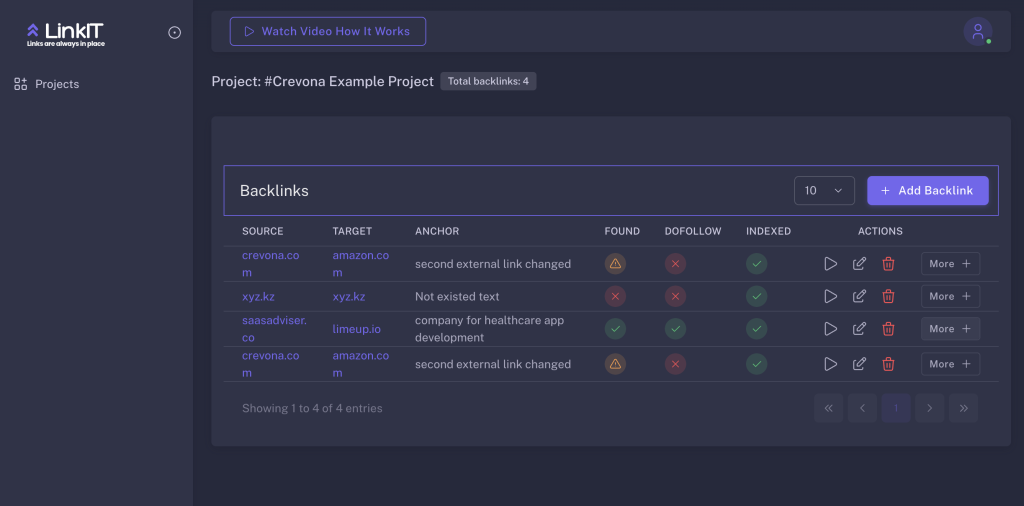Click the Dofollow checkmark for limeup.io row

coord(675,329)
